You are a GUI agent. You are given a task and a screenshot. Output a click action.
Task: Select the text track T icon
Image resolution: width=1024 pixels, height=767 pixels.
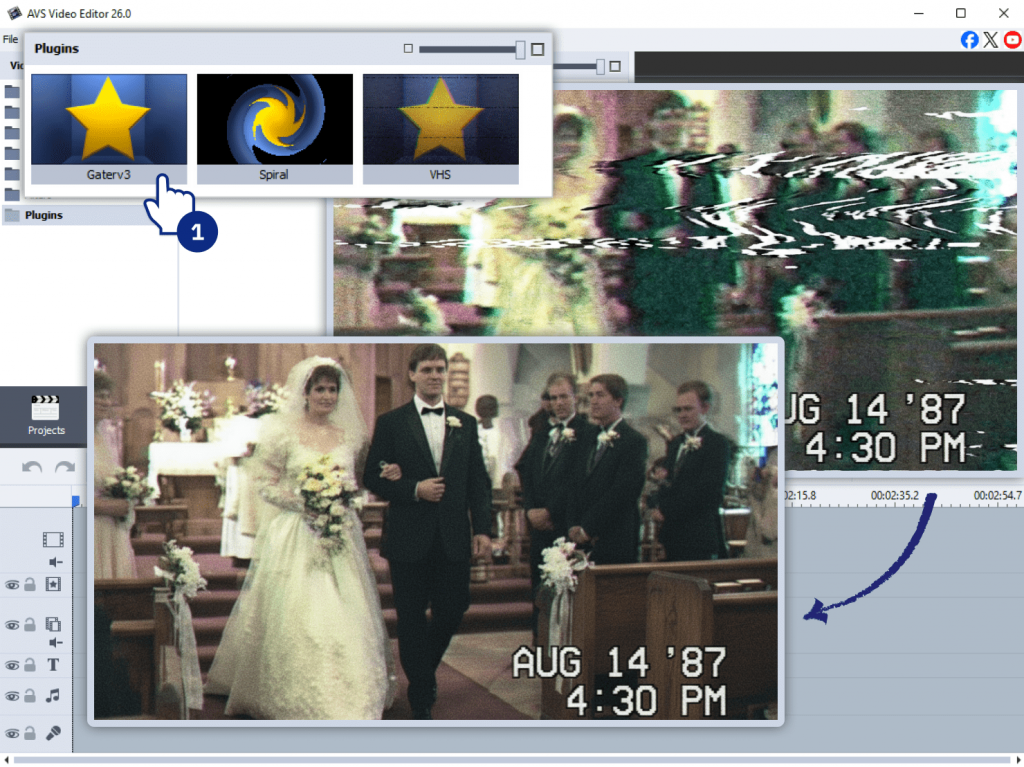(53, 665)
